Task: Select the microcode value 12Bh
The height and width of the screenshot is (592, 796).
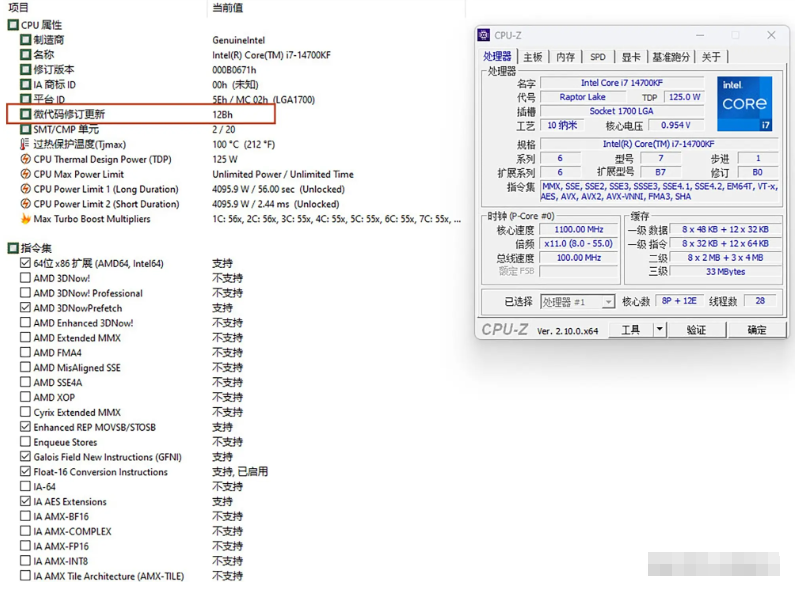Action: click(x=222, y=115)
